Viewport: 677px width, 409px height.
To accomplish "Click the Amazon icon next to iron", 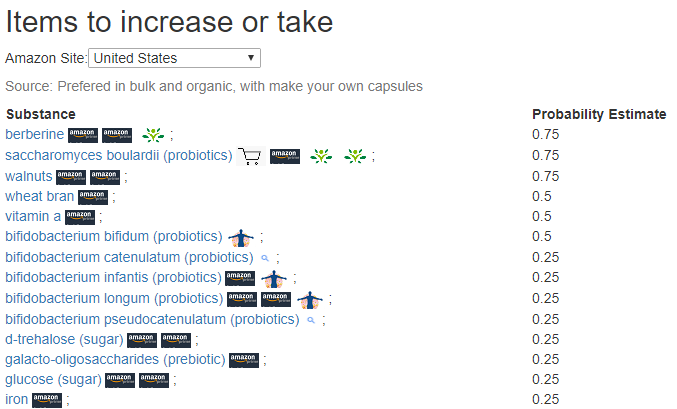I will [47, 400].
